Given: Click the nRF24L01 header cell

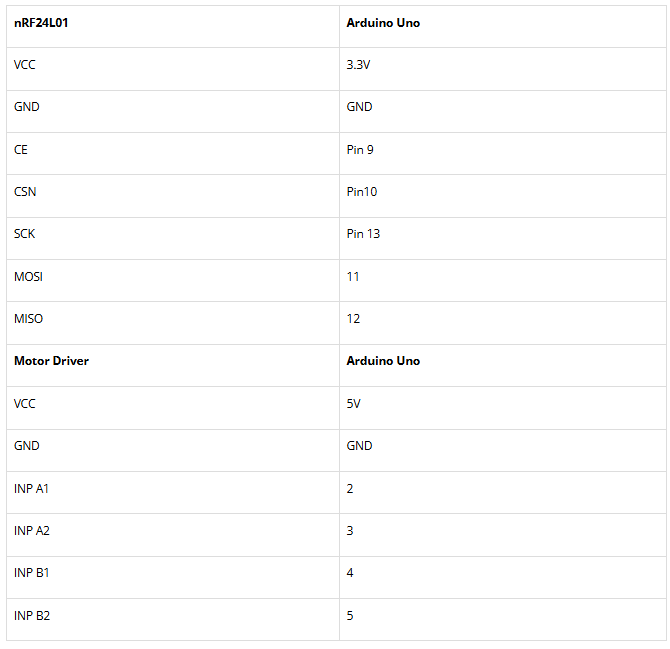Looking at the screenshot, I should click(x=41, y=22).
